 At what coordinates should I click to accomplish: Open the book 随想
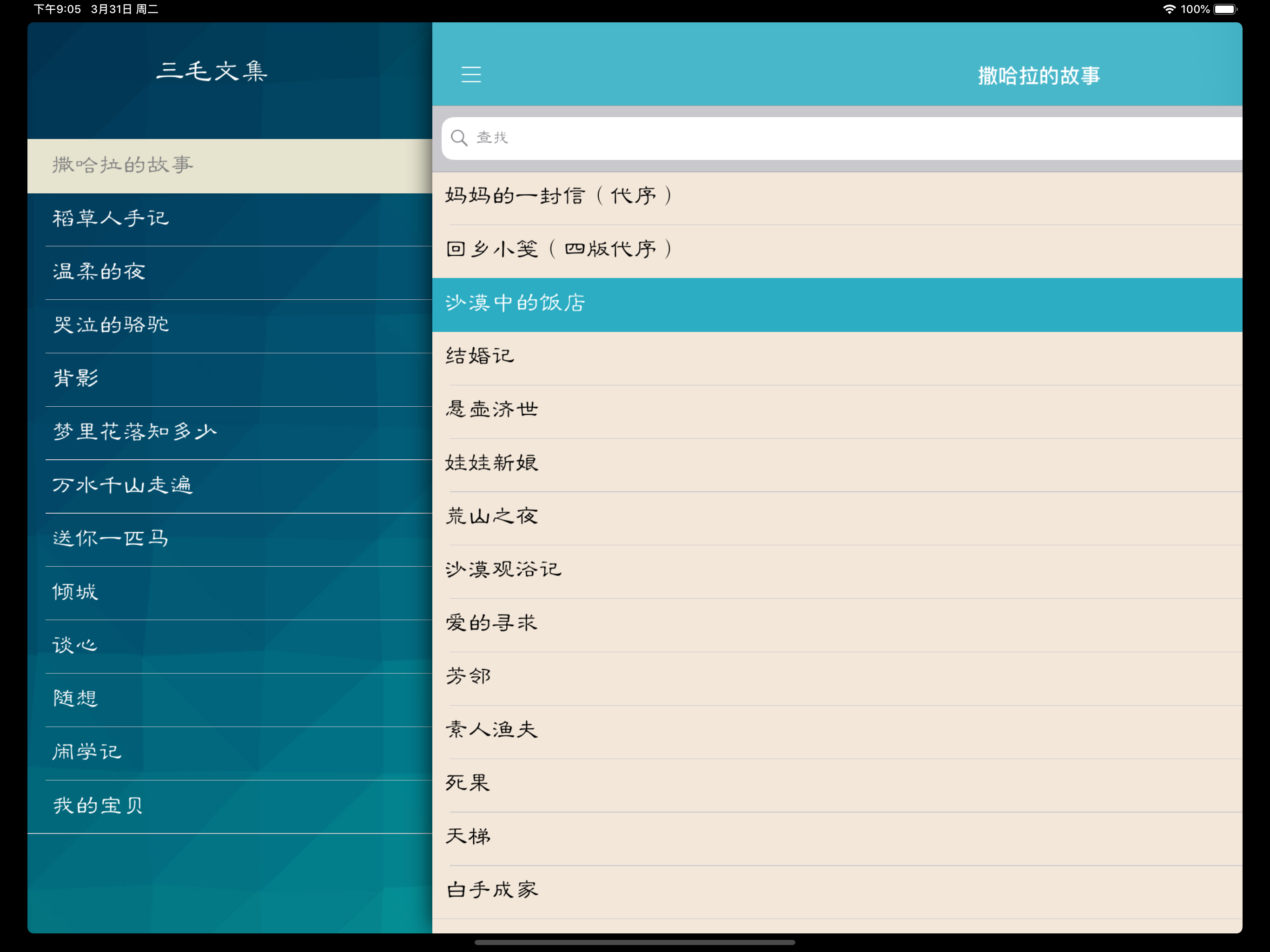230,700
